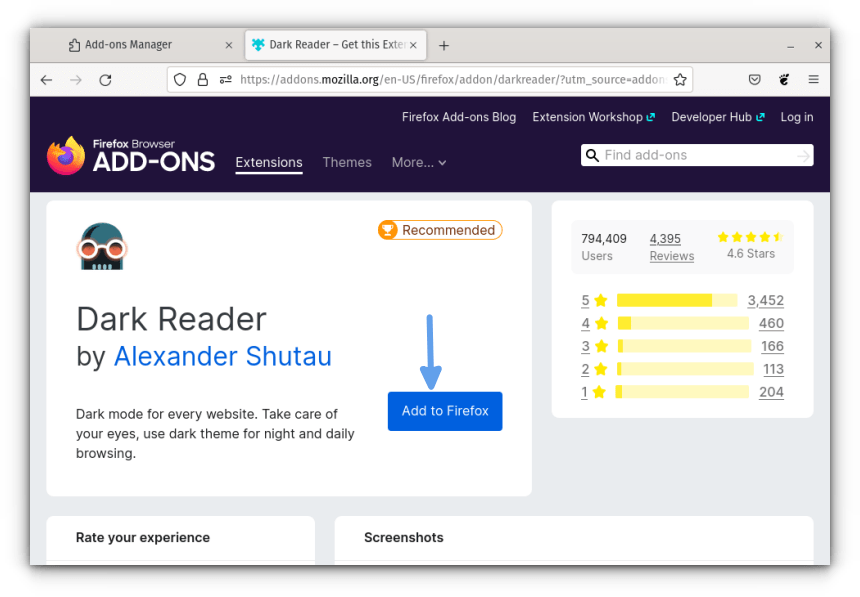Viewport: 860px width, 597px height.
Task: Open the tracking protection shield icon
Action: [x=179, y=79]
